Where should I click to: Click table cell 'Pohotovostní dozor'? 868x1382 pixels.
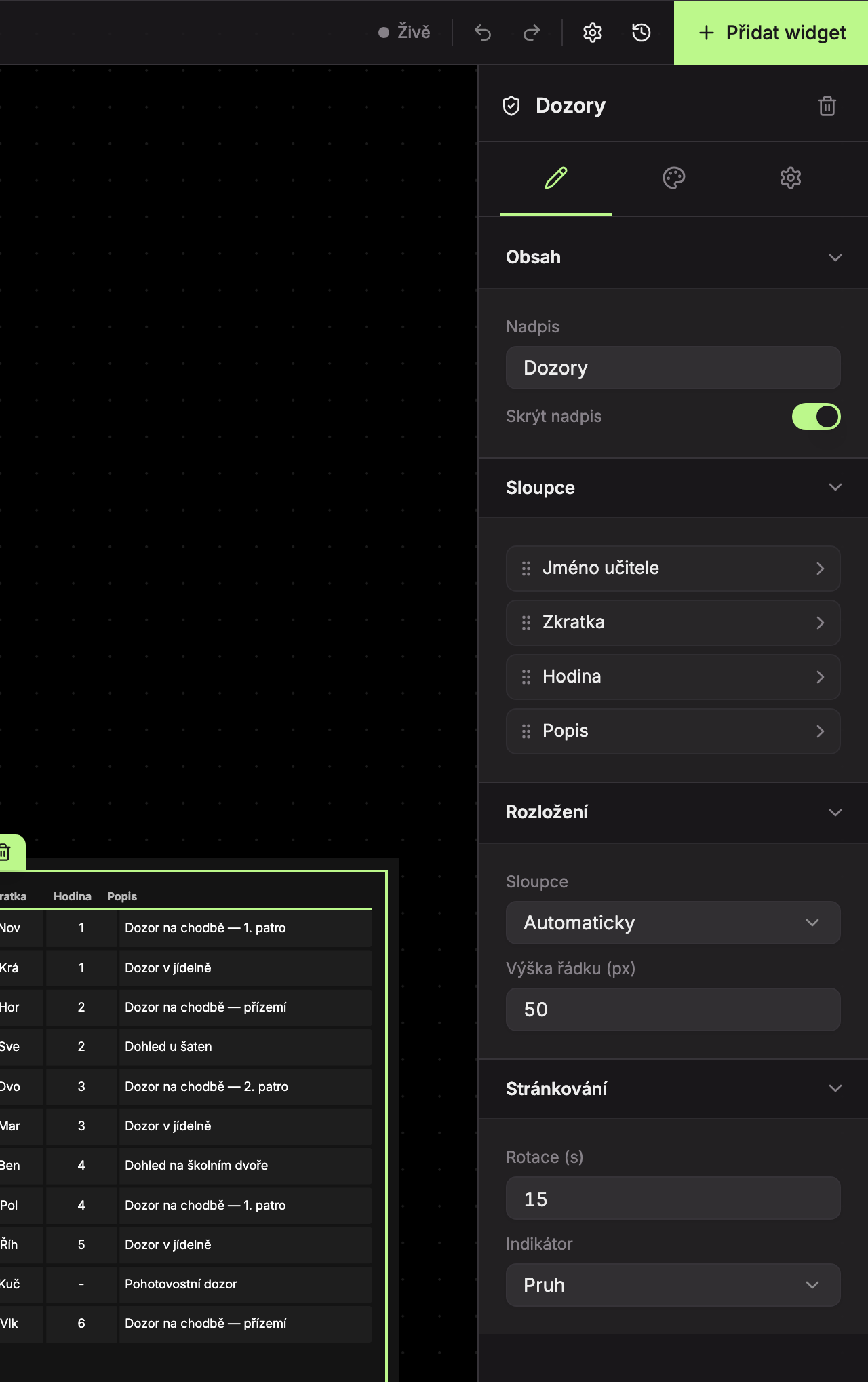tap(245, 1284)
